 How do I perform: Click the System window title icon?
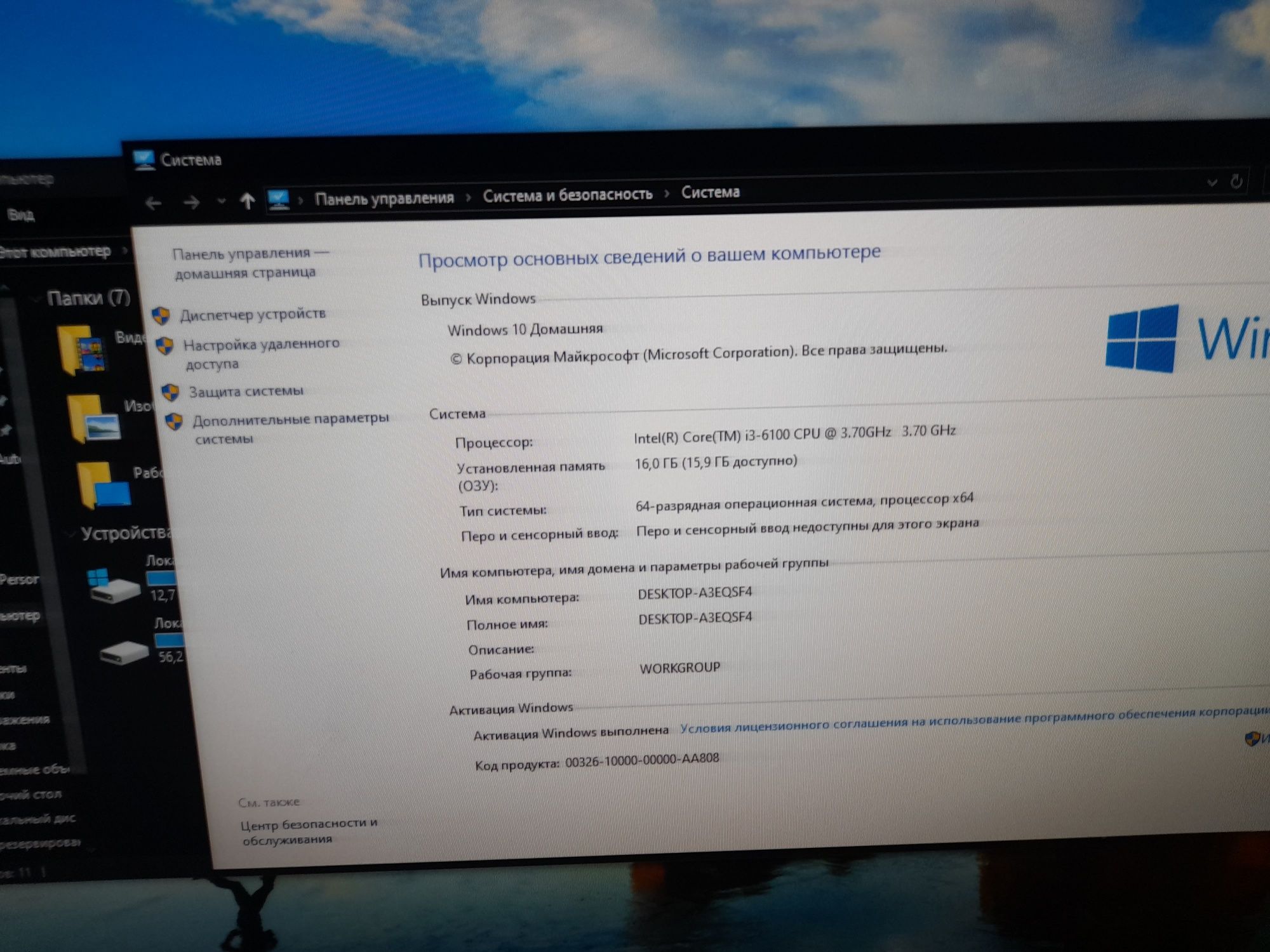[144, 161]
